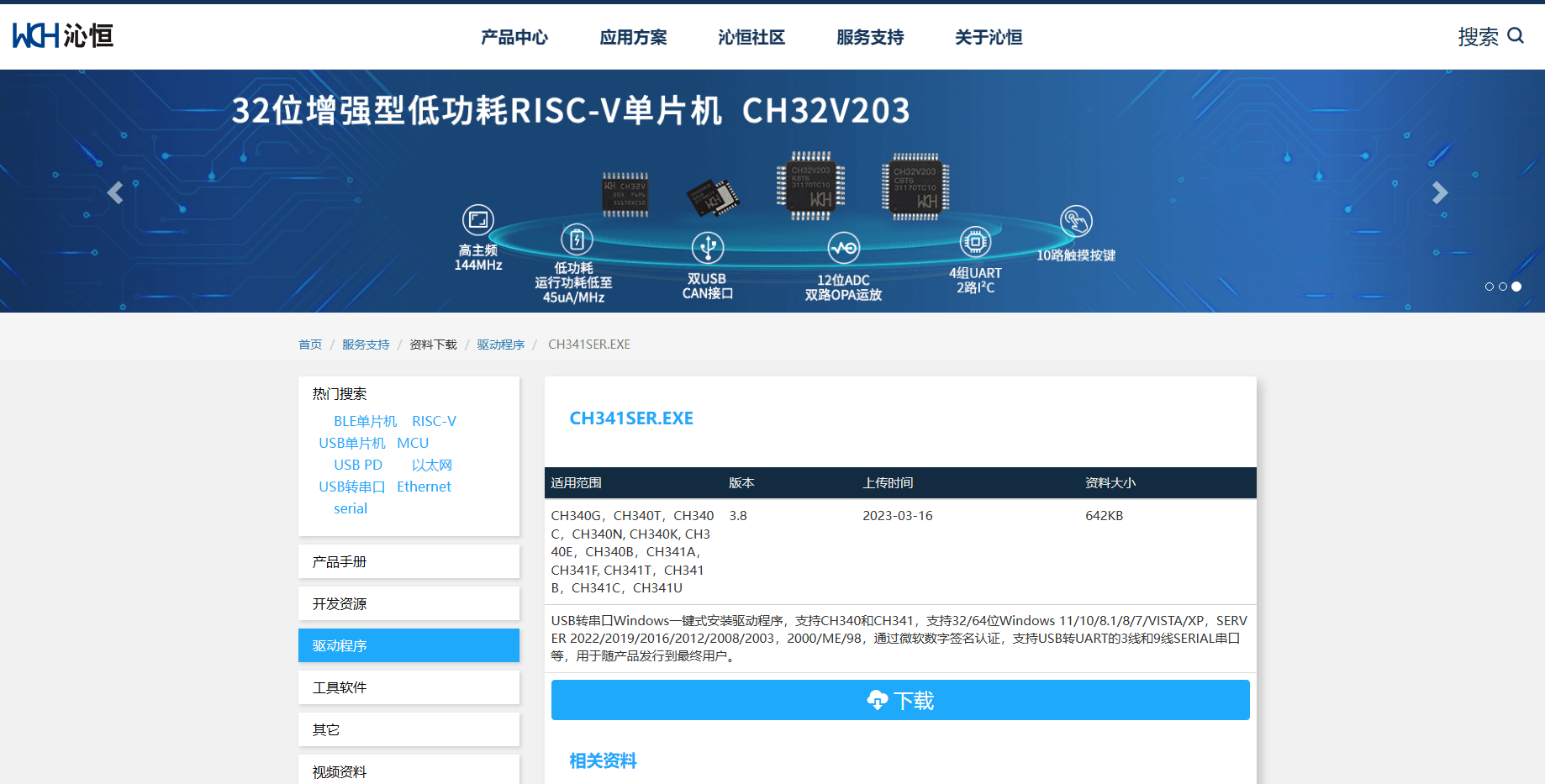Expand the 工具软件 sidebar section
Screen dimensions: 1545x784
pyautogui.click(x=409, y=687)
